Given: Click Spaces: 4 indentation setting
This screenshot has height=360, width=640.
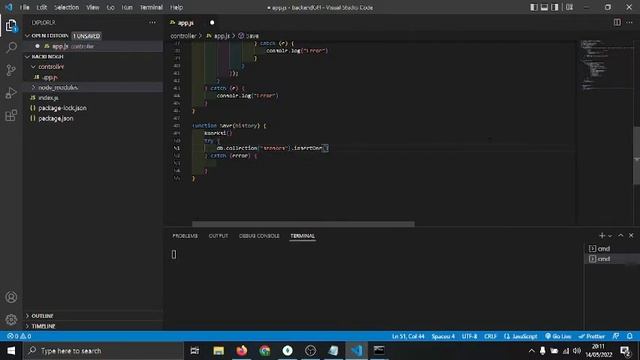Looking at the screenshot, I should 443,336.
